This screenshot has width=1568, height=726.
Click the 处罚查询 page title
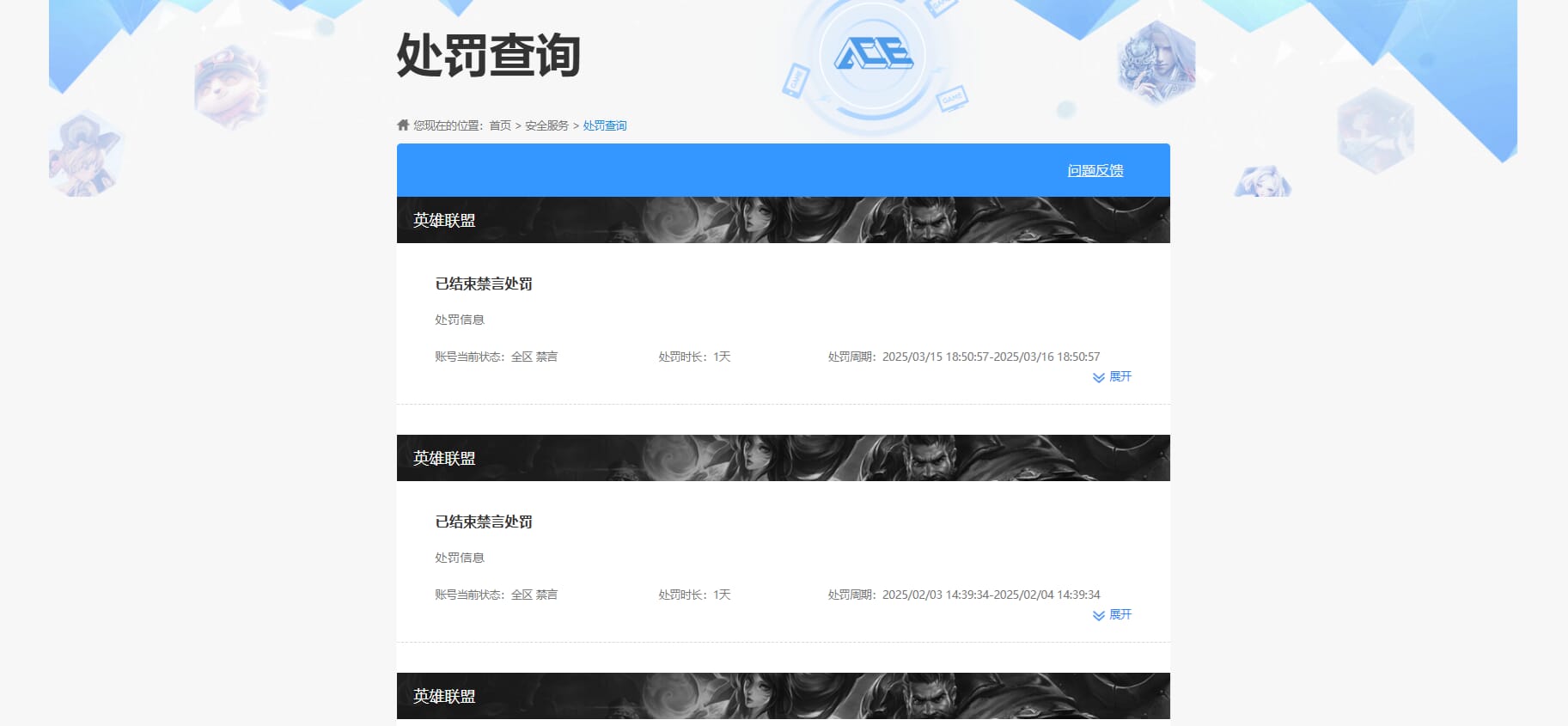(488, 56)
